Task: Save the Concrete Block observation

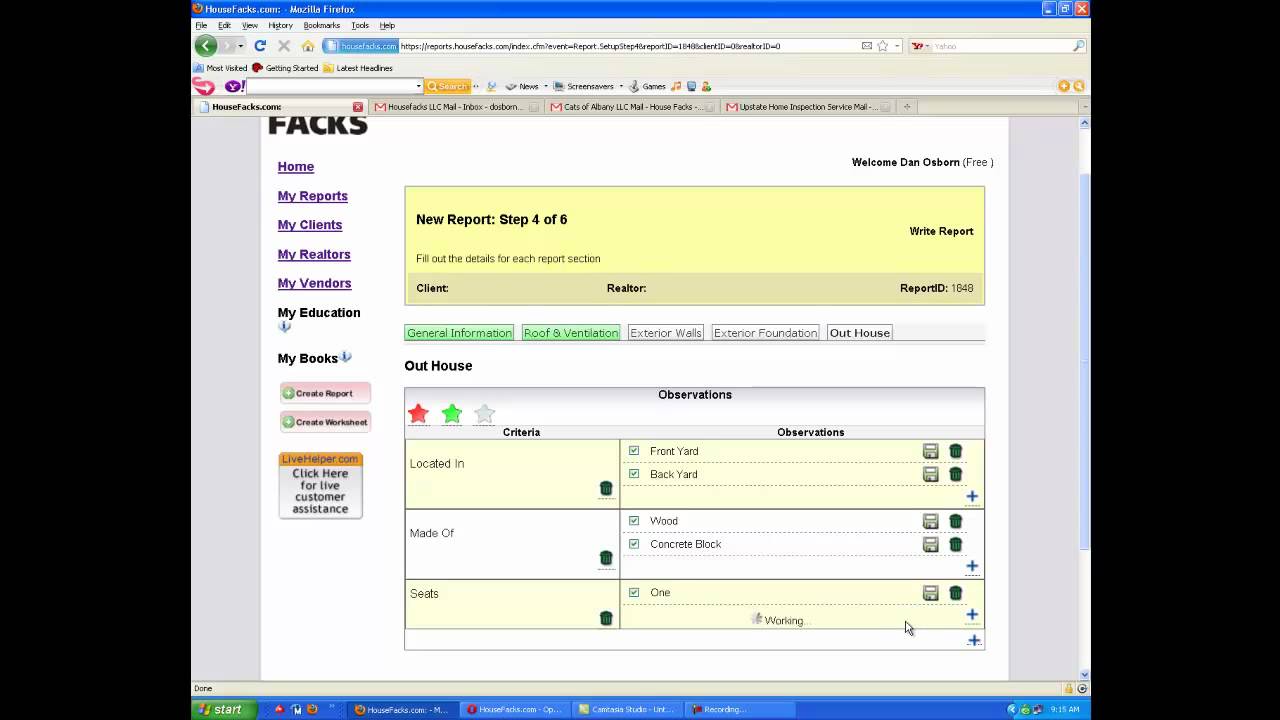Action: tap(930, 544)
